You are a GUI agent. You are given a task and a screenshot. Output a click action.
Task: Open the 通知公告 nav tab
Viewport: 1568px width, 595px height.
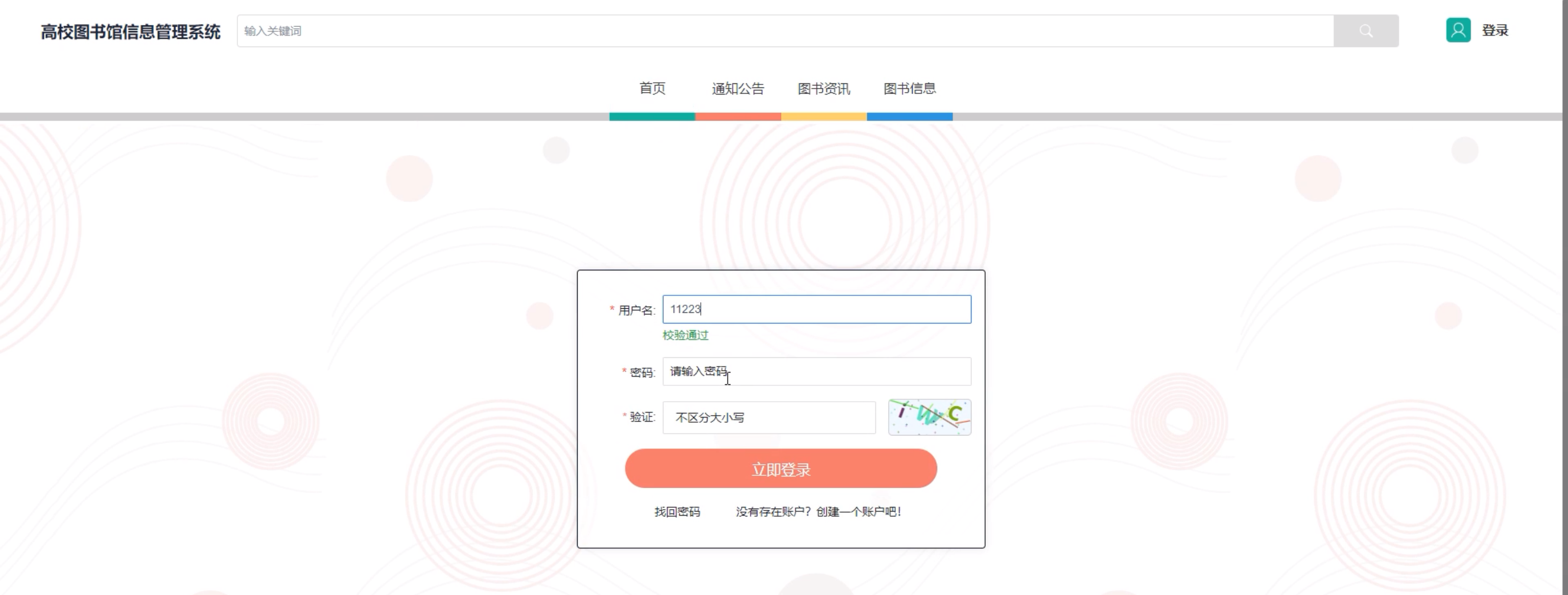[738, 89]
